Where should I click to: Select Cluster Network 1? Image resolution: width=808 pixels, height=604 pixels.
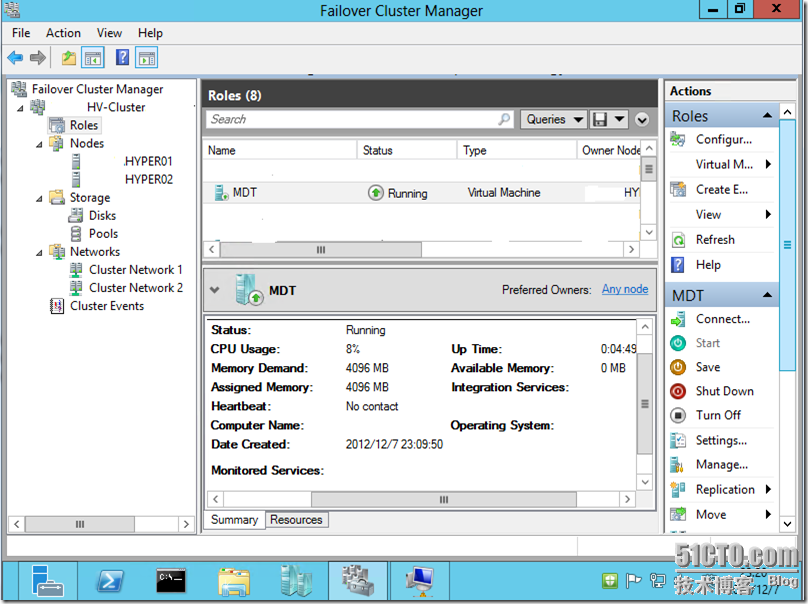pyautogui.click(x=136, y=270)
